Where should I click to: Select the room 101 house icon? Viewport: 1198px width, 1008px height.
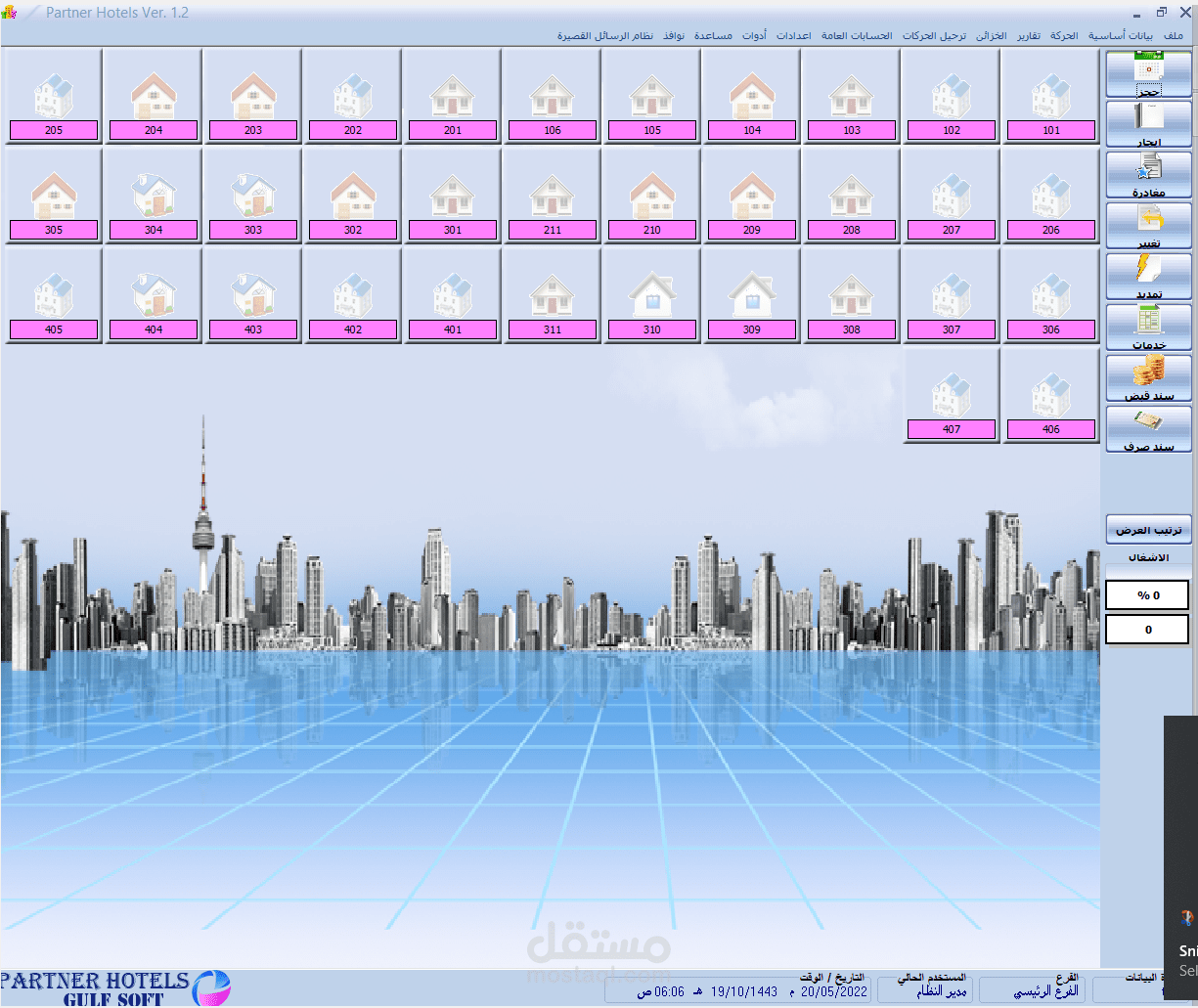coord(1051,96)
